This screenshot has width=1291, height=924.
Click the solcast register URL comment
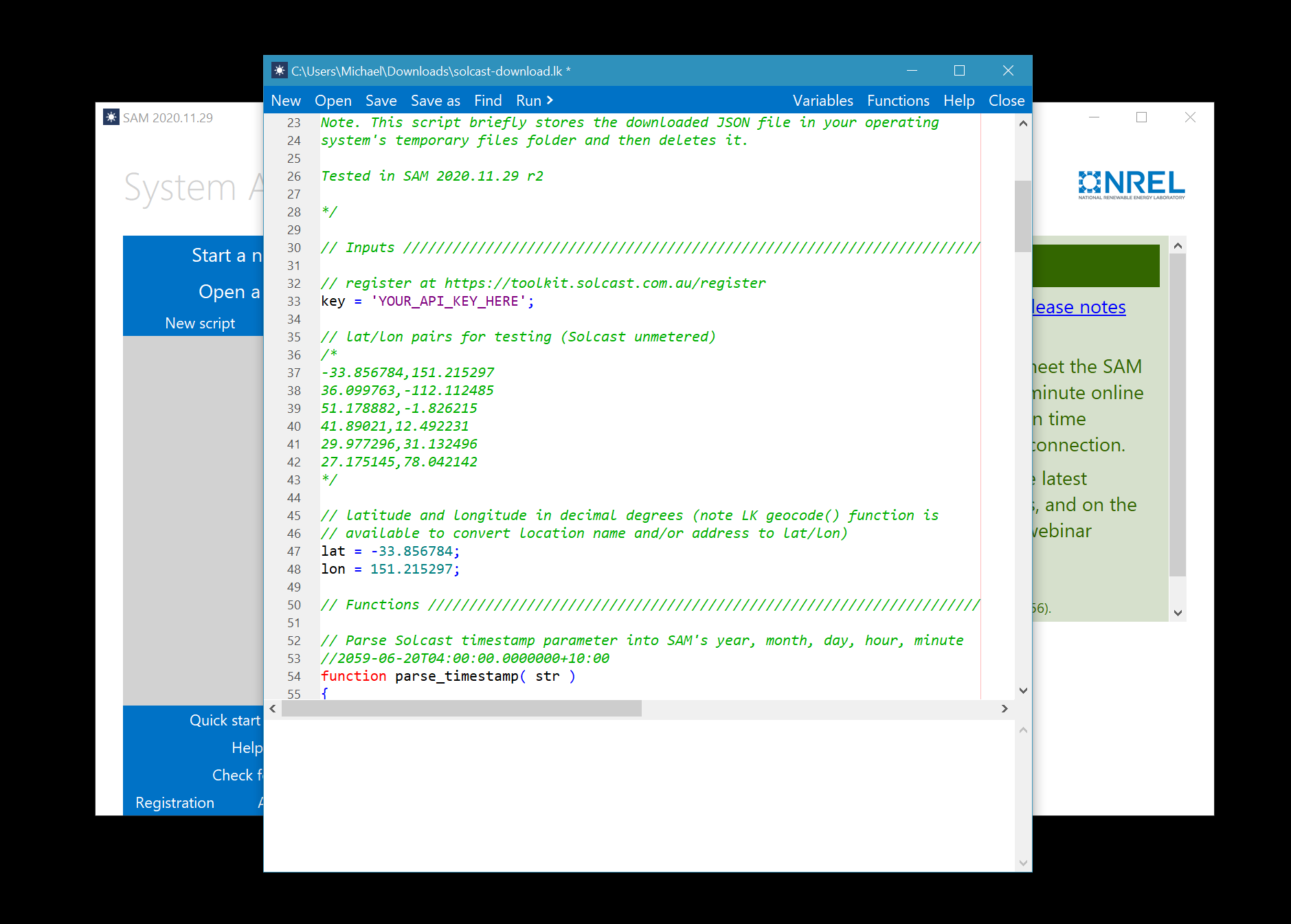(543, 283)
